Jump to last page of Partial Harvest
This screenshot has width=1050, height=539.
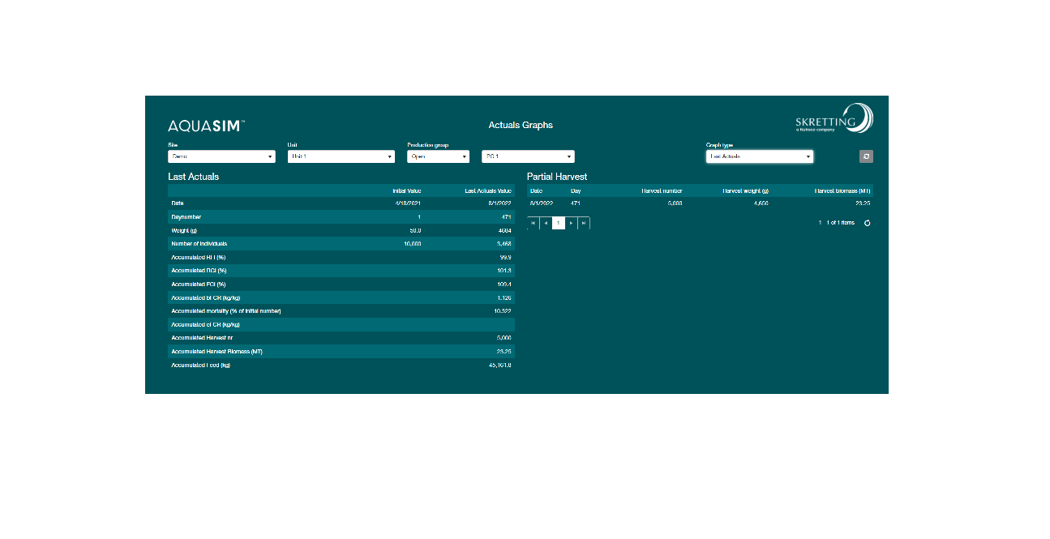click(x=583, y=223)
